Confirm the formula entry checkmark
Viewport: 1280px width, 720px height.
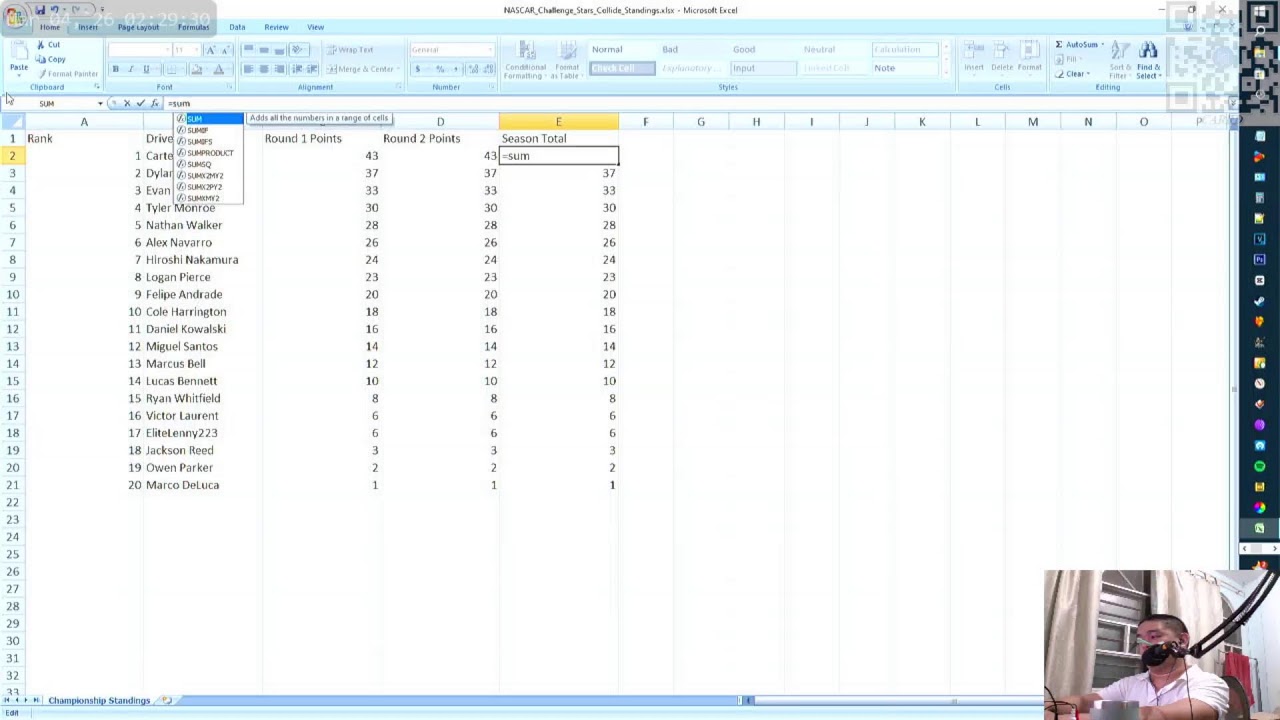click(141, 103)
